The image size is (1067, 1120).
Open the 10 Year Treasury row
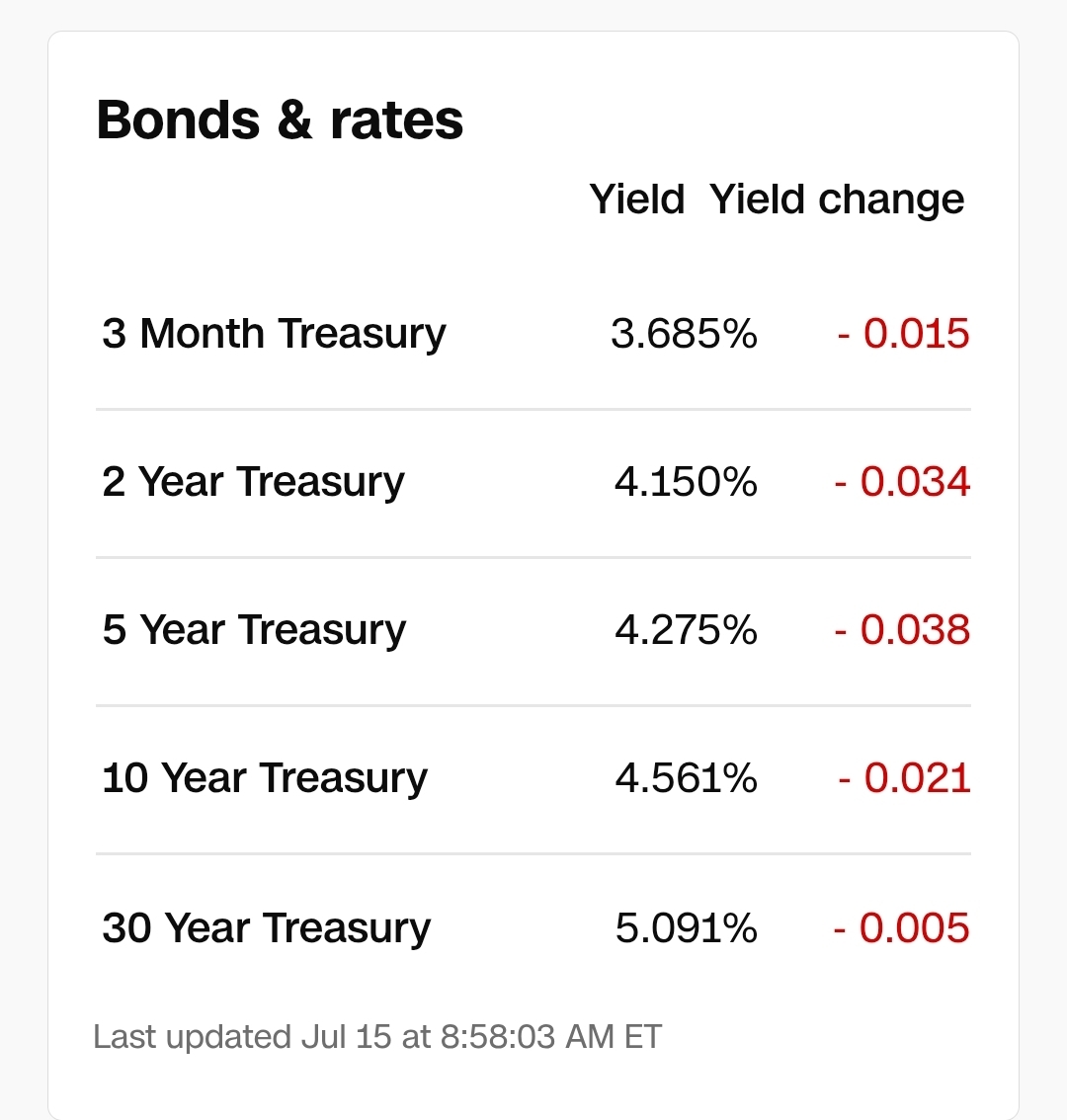pyautogui.click(x=533, y=779)
